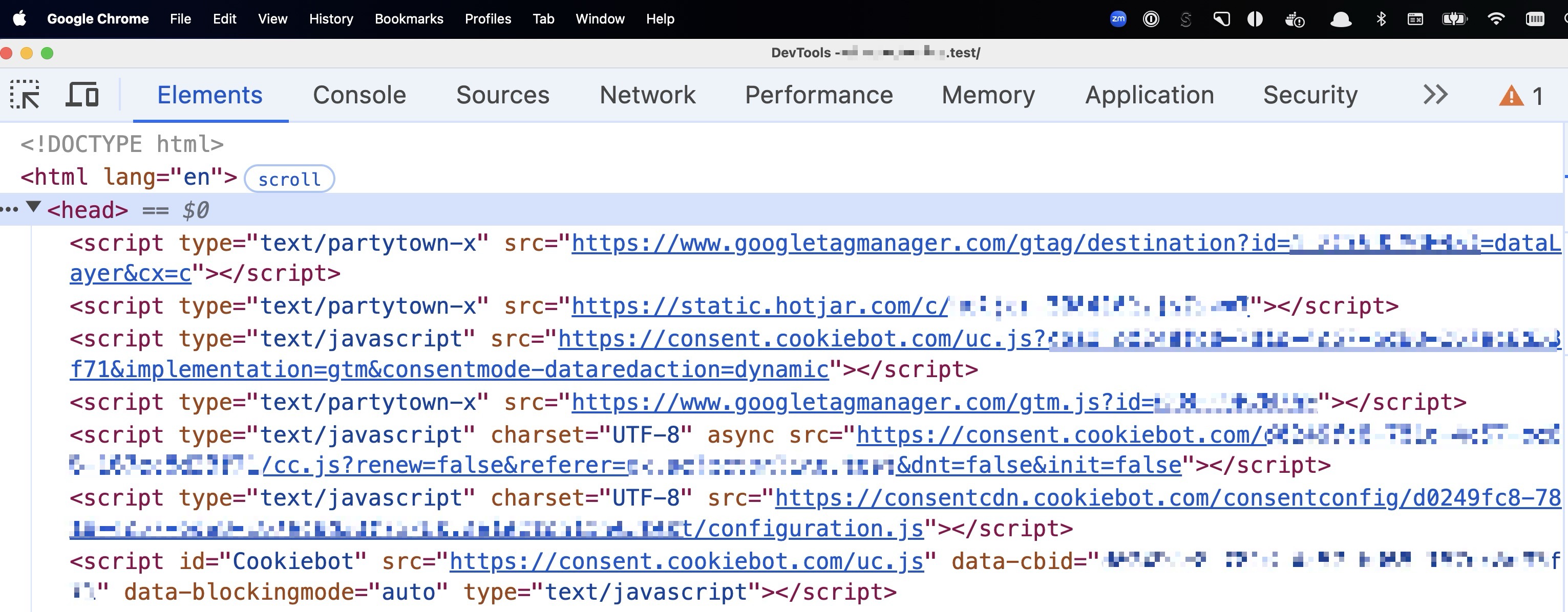1568x612 pixels.
Task: Switch to the Network tab
Action: (647, 95)
